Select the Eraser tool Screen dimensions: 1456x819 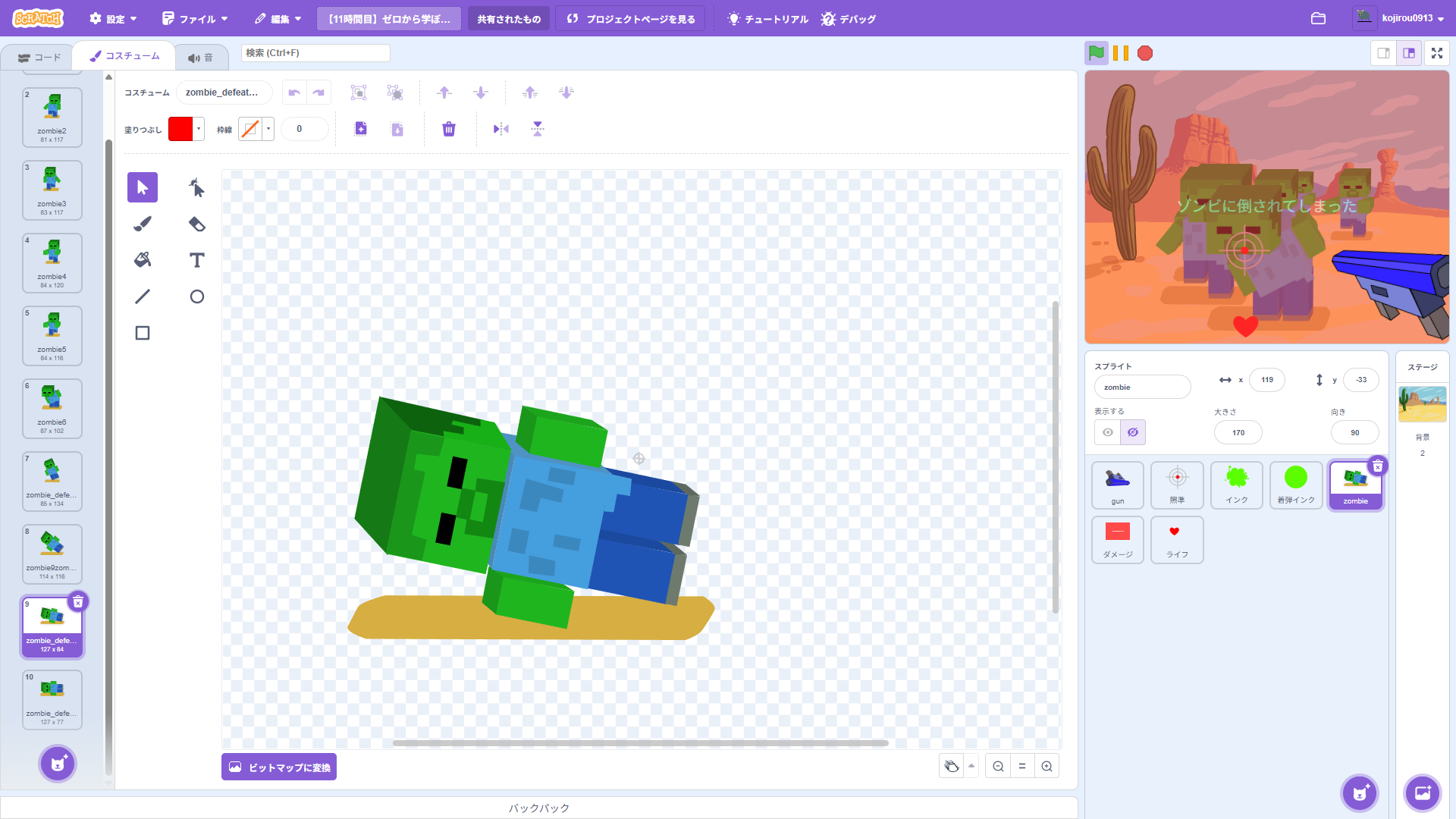[x=196, y=224]
